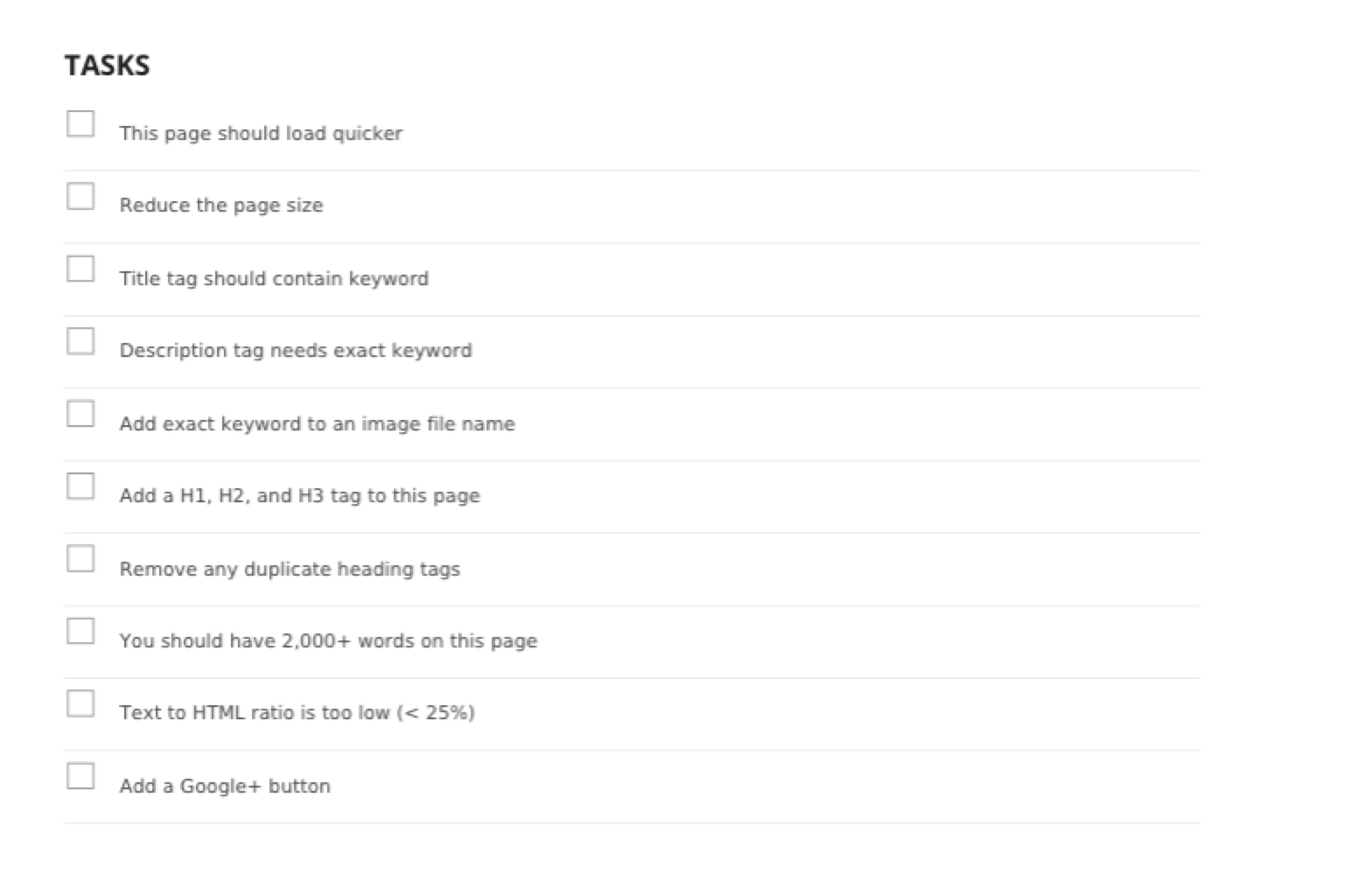Click 'Add exact keyword to an image file name' text
This screenshot has width=1358, height=896.
(x=317, y=424)
